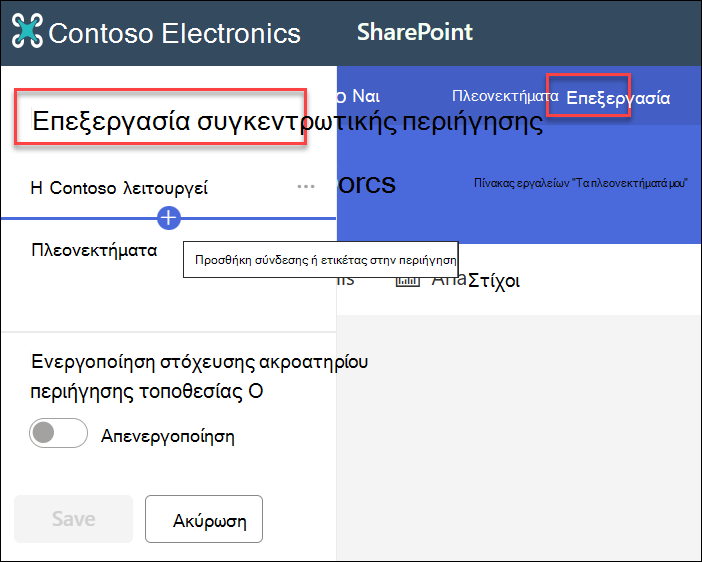Viewport: 702px width, 562px height.
Task: Click the Στίχοι label in page content
Action: [x=493, y=281]
